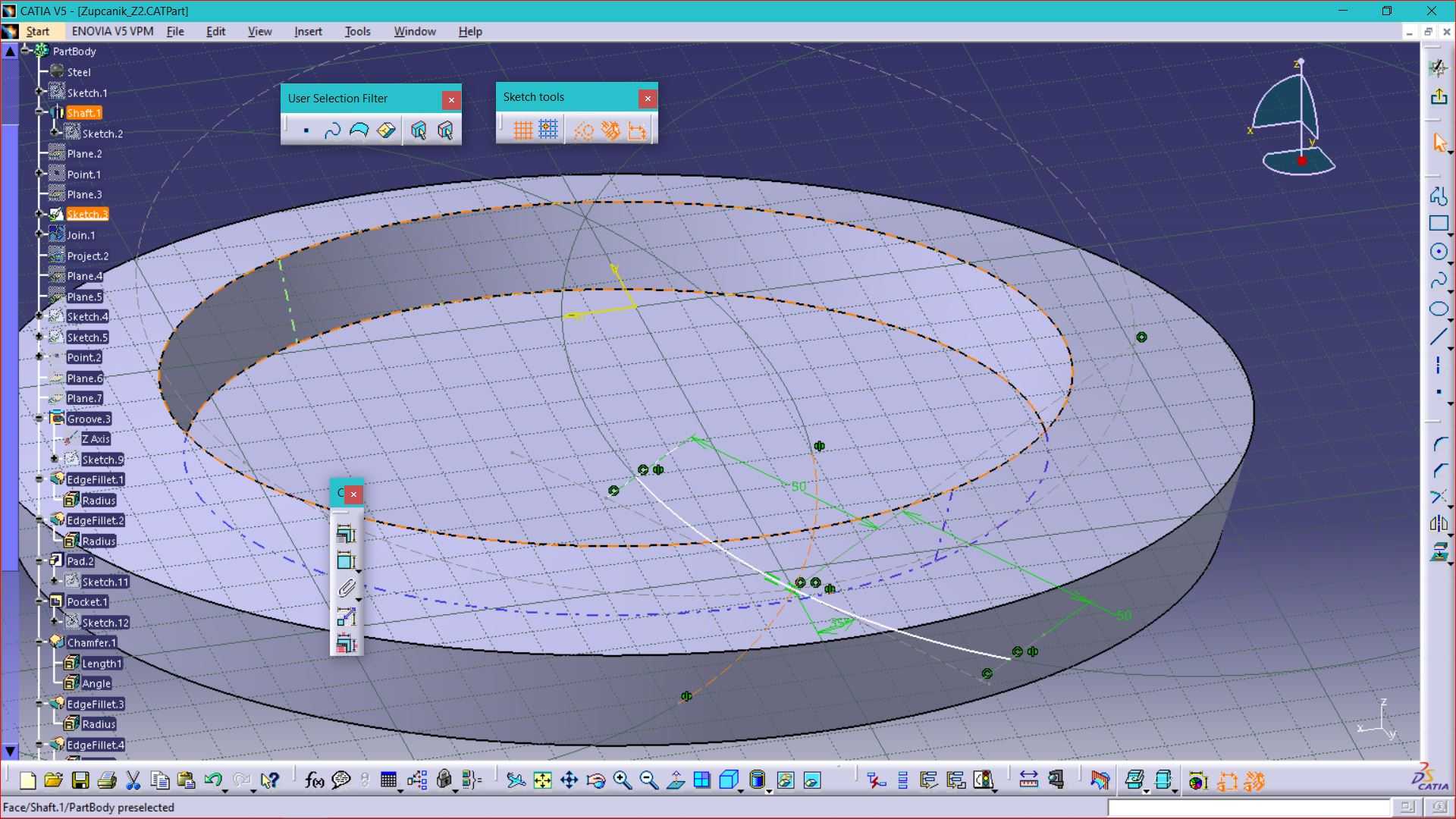Image resolution: width=1456 pixels, height=819 pixels.
Task: Close the Sketch tools toolbar
Action: coord(648,98)
